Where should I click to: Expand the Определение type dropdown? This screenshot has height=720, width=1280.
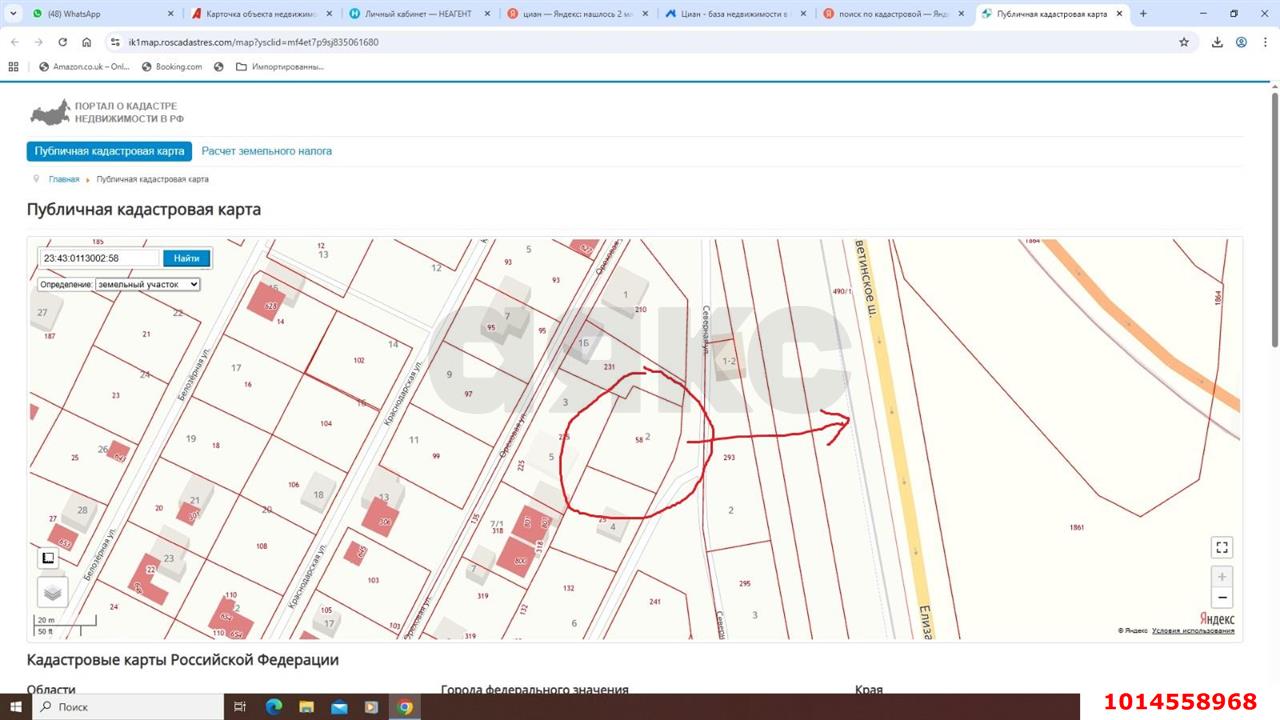[148, 284]
